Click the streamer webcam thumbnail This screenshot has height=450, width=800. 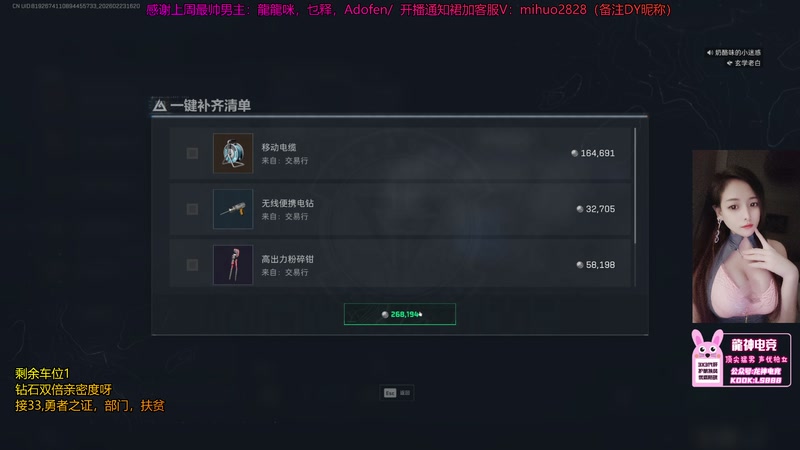(743, 236)
